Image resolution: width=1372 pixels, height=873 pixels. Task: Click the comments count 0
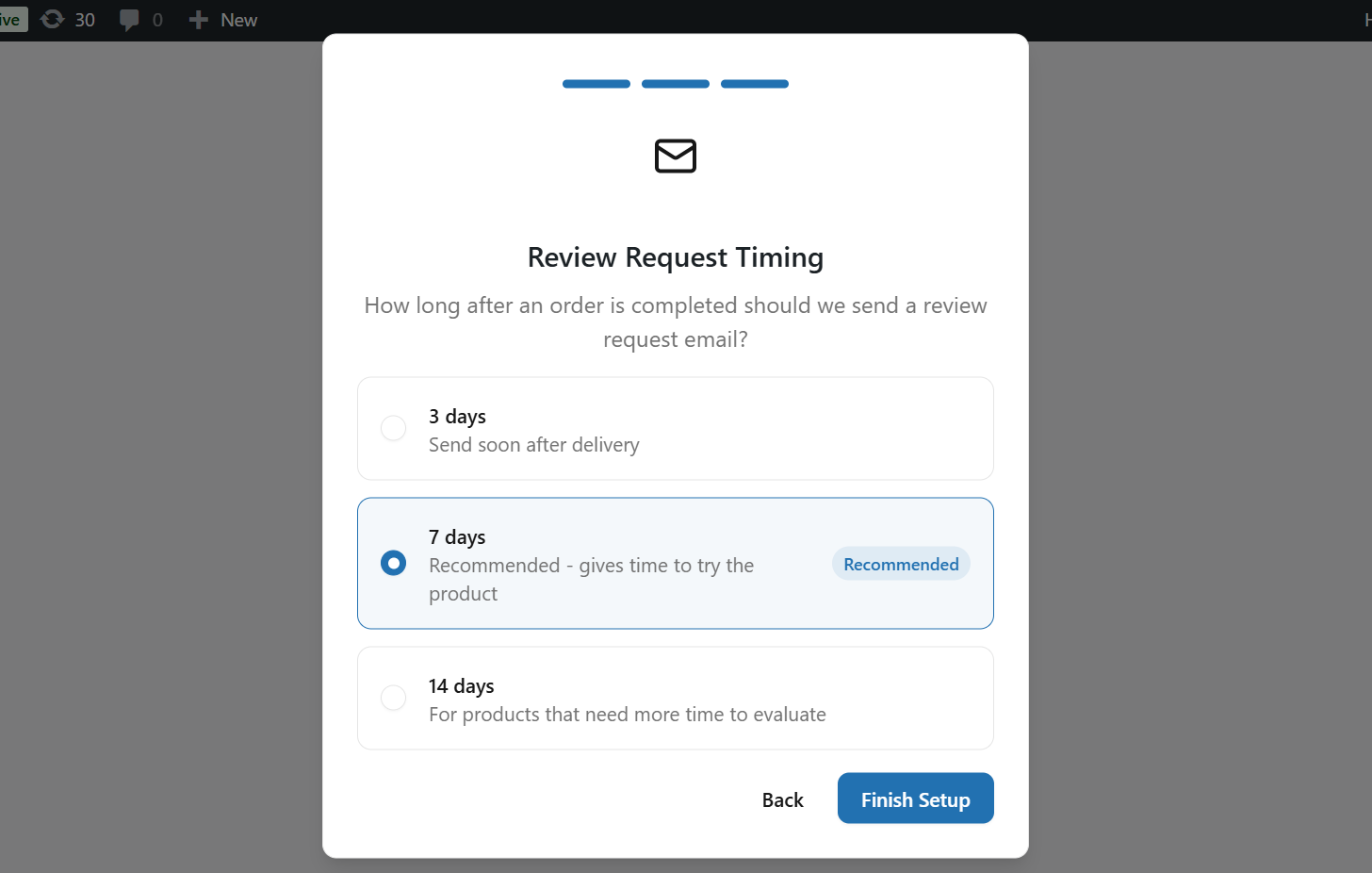[x=157, y=20]
